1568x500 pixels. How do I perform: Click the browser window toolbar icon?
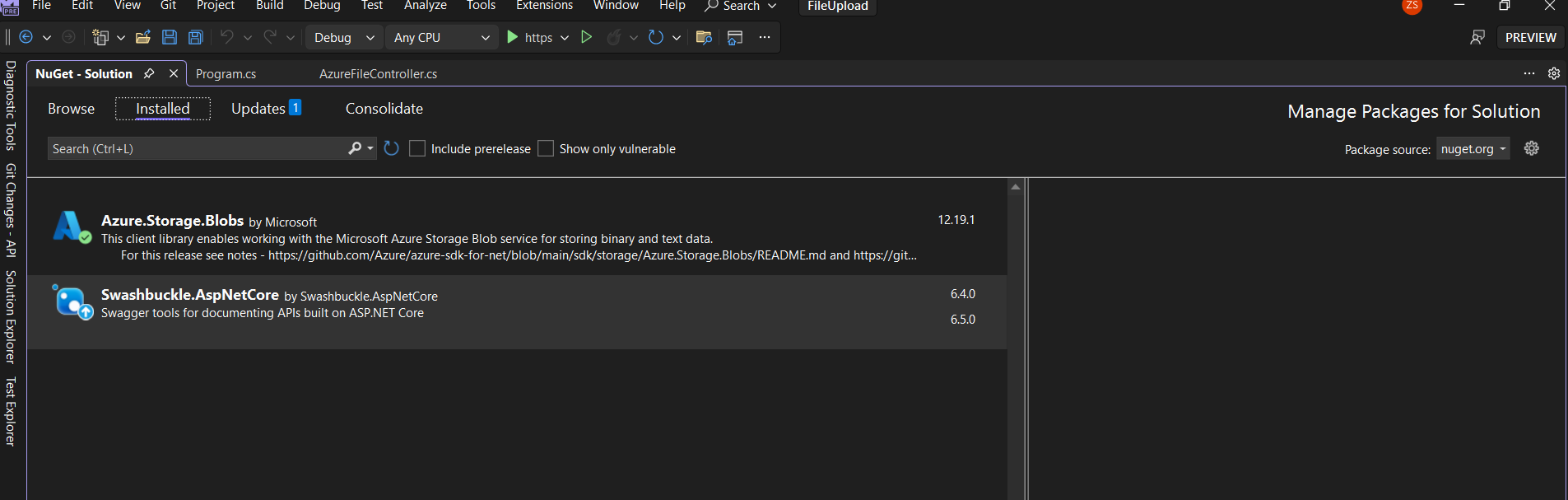pos(735,37)
